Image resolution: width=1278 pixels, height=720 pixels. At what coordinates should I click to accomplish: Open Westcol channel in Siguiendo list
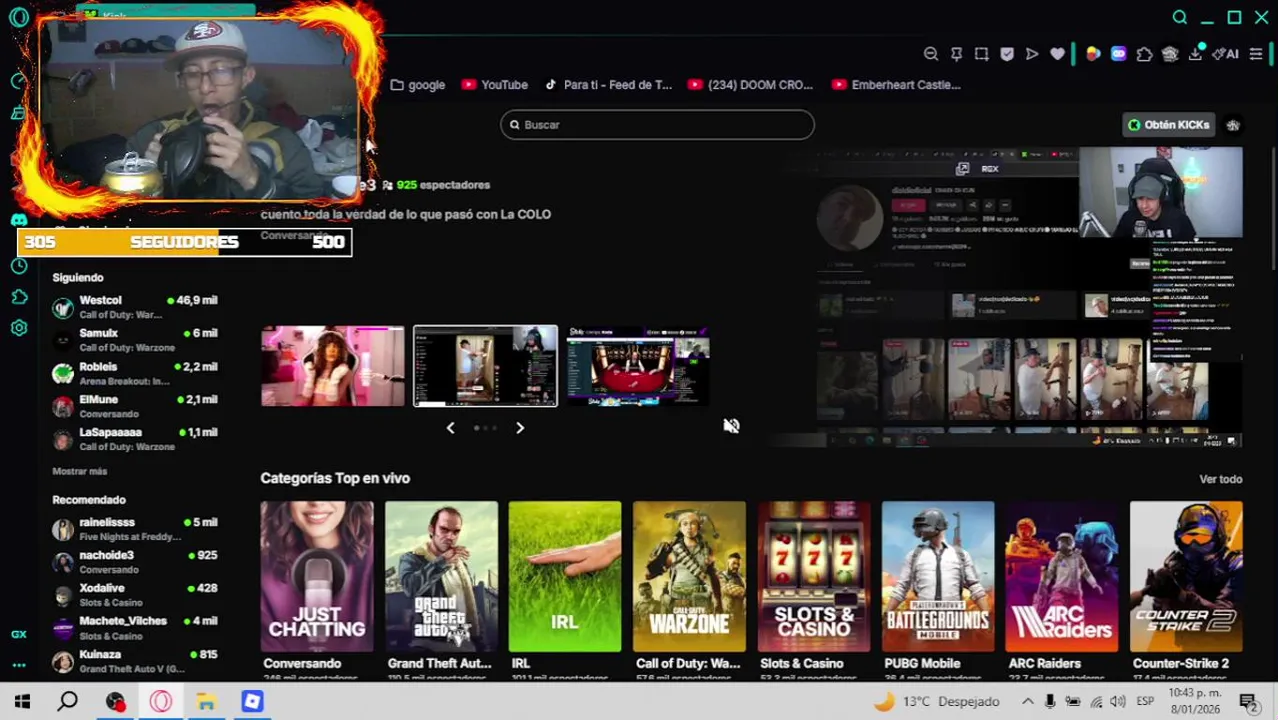click(x=135, y=307)
